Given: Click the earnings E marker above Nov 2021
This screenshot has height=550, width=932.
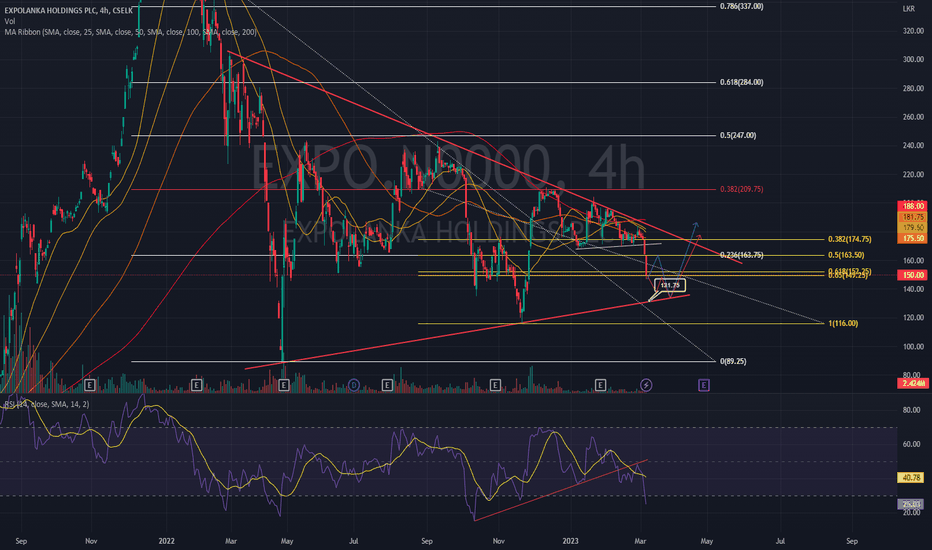Looking at the screenshot, I should [x=90, y=385].
